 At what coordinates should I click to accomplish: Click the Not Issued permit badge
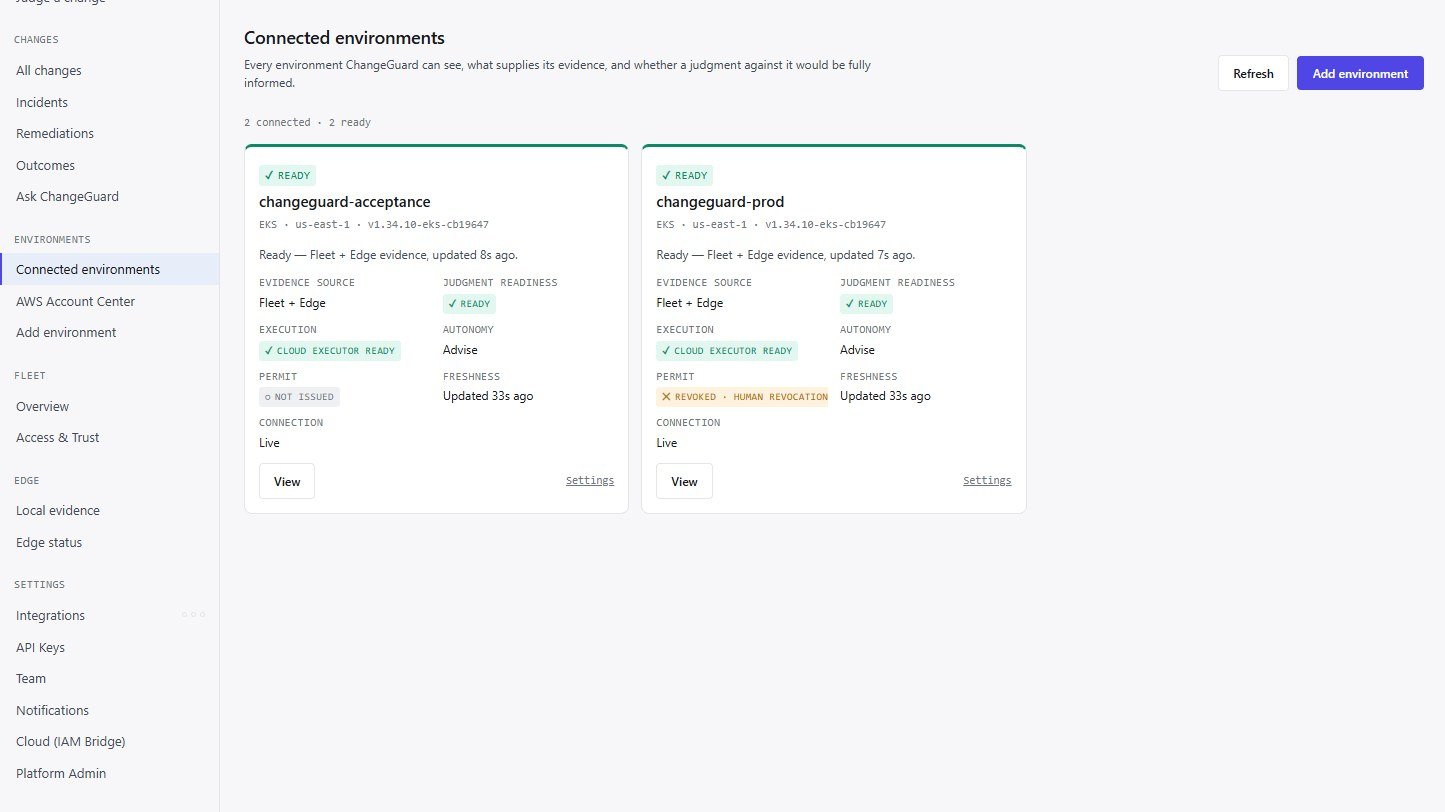click(299, 397)
